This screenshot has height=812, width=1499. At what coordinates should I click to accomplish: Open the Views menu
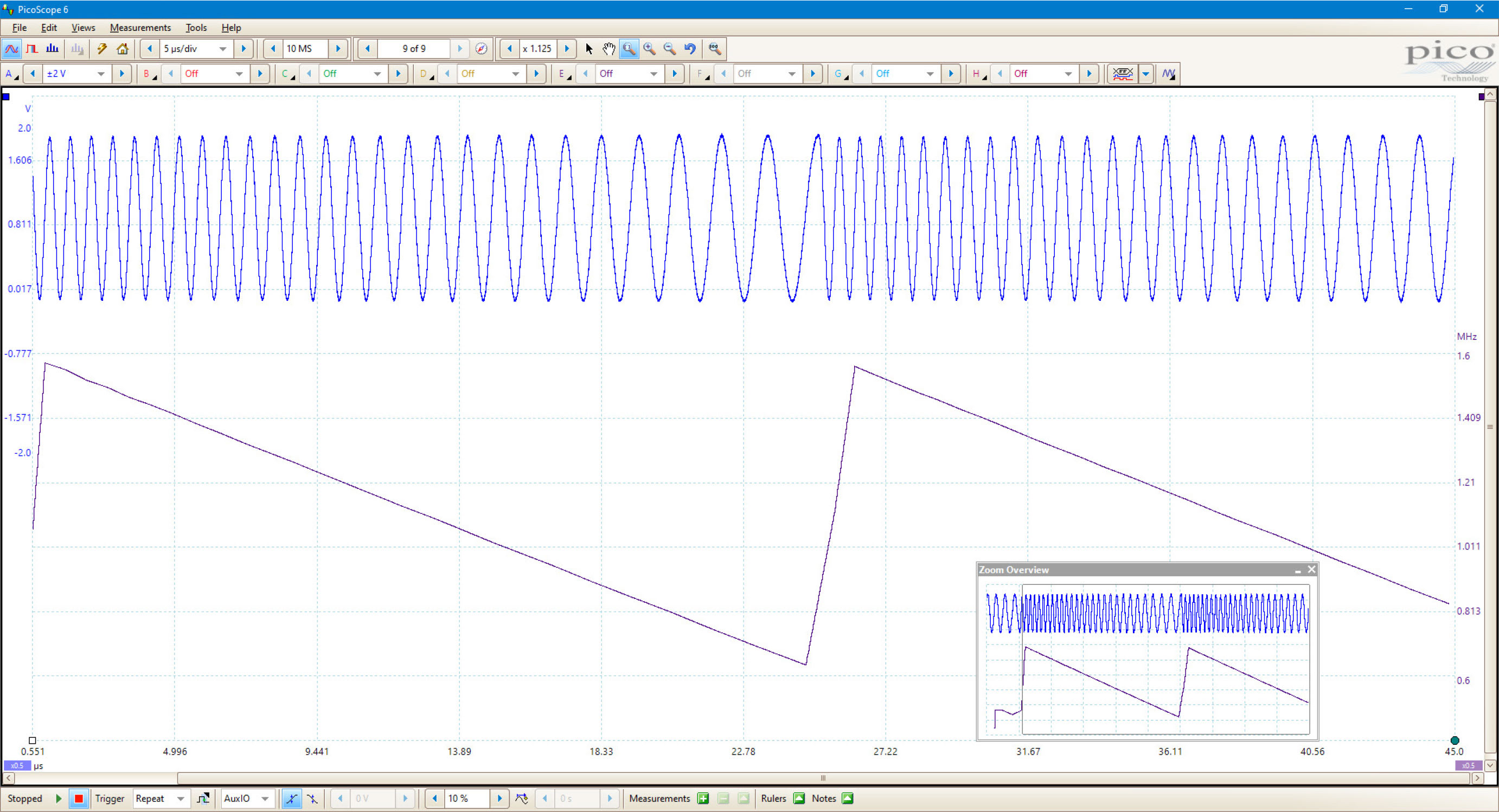[83, 27]
